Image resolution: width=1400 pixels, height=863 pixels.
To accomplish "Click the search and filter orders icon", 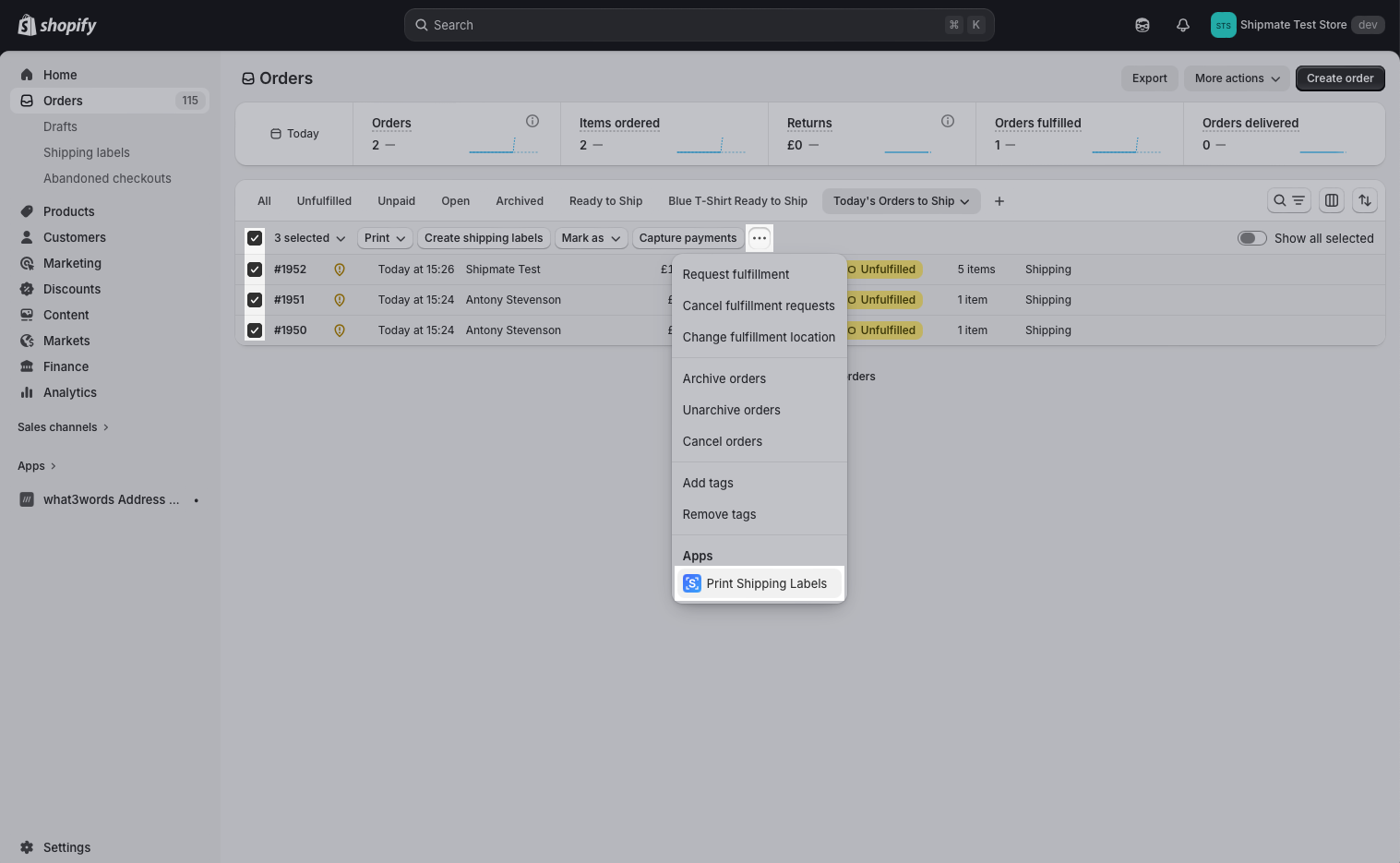I will pos(1288,200).
